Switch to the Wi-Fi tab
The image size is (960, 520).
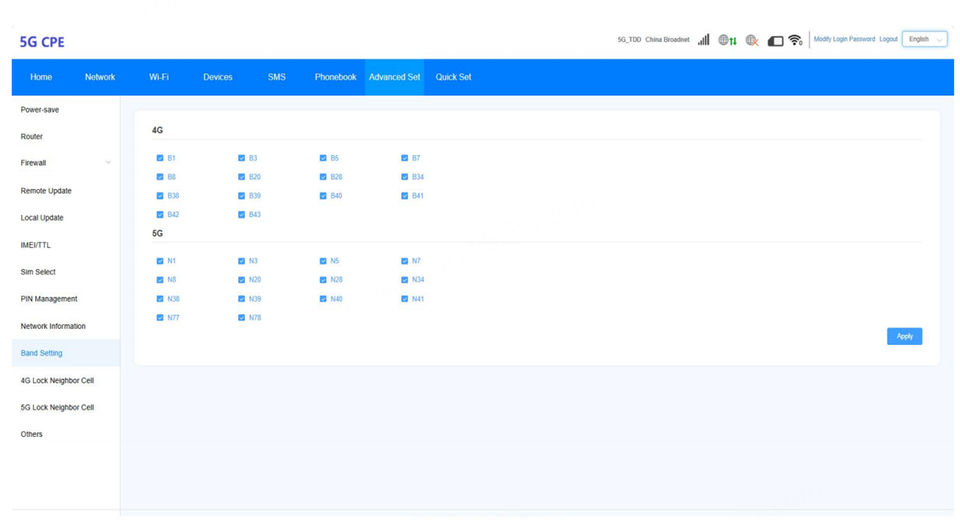pyautogui.click(x=159, y=77)
